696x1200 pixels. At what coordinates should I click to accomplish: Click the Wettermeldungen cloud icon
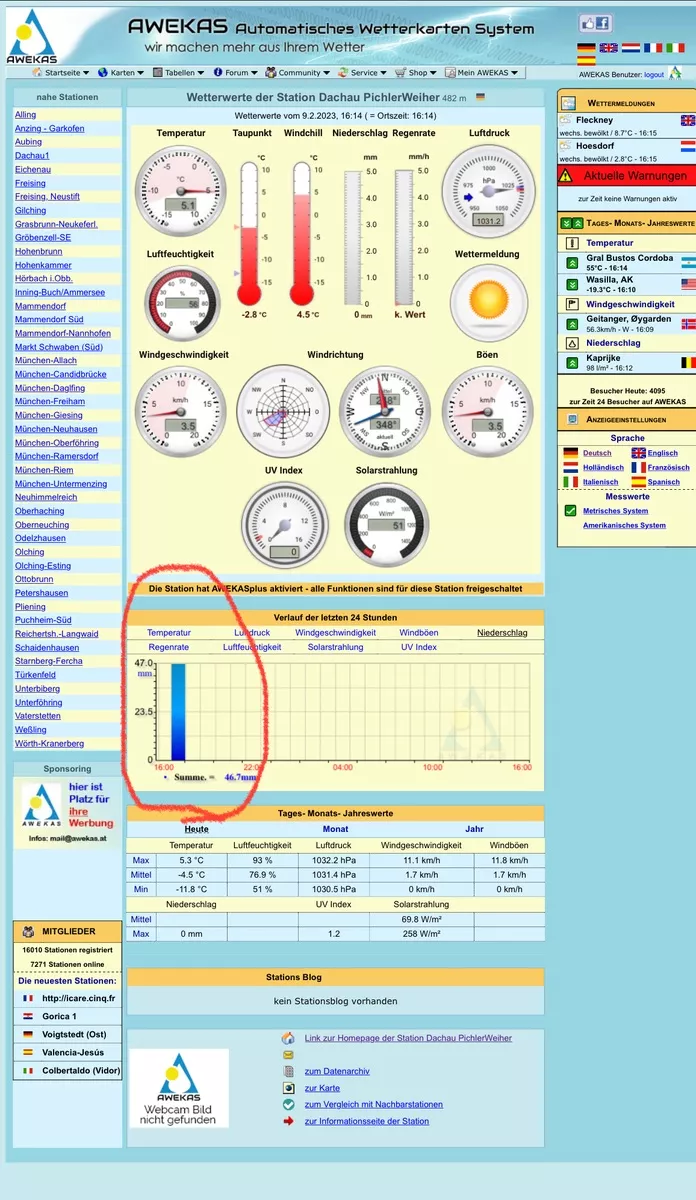[x=568, y=103]
